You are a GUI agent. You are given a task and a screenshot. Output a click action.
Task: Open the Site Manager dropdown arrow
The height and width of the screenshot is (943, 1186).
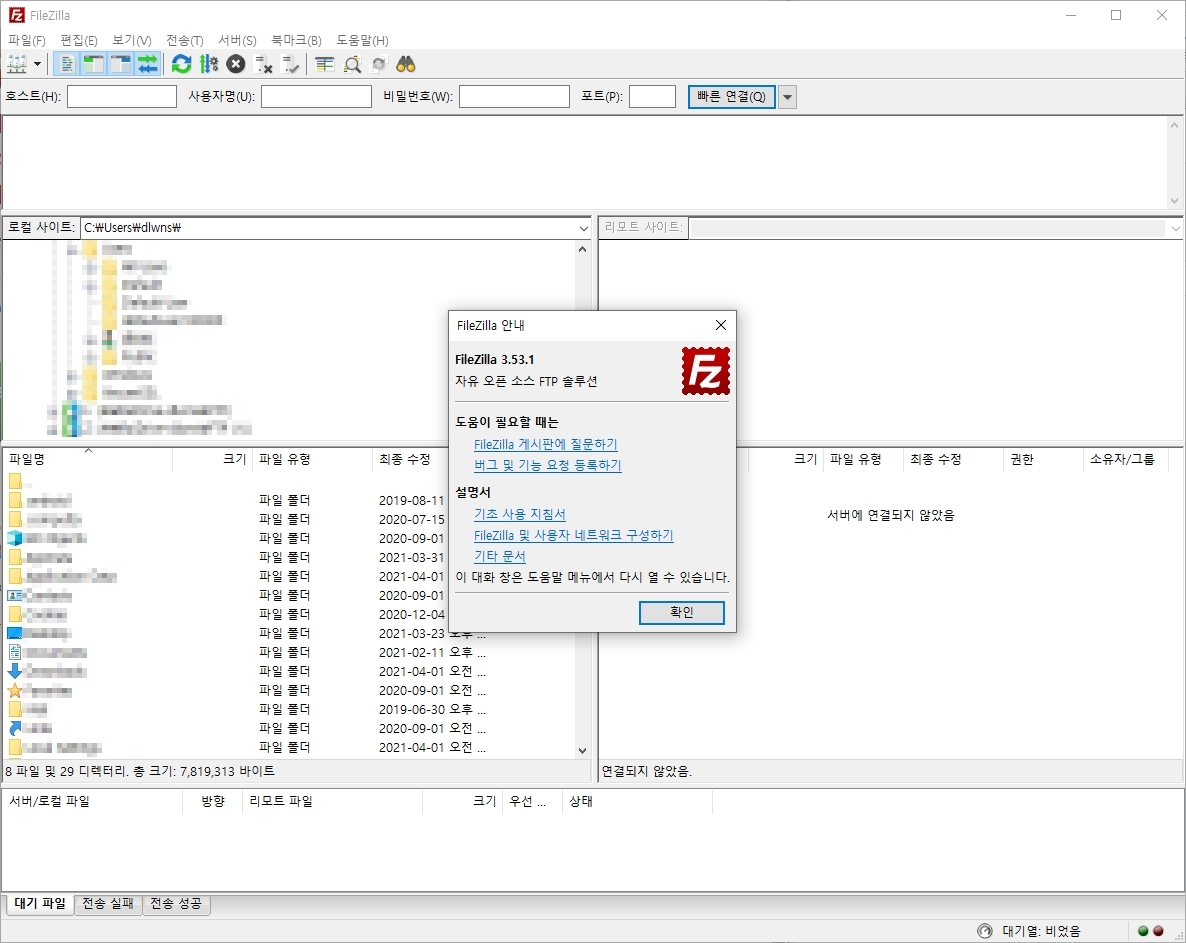pos(37,64)
